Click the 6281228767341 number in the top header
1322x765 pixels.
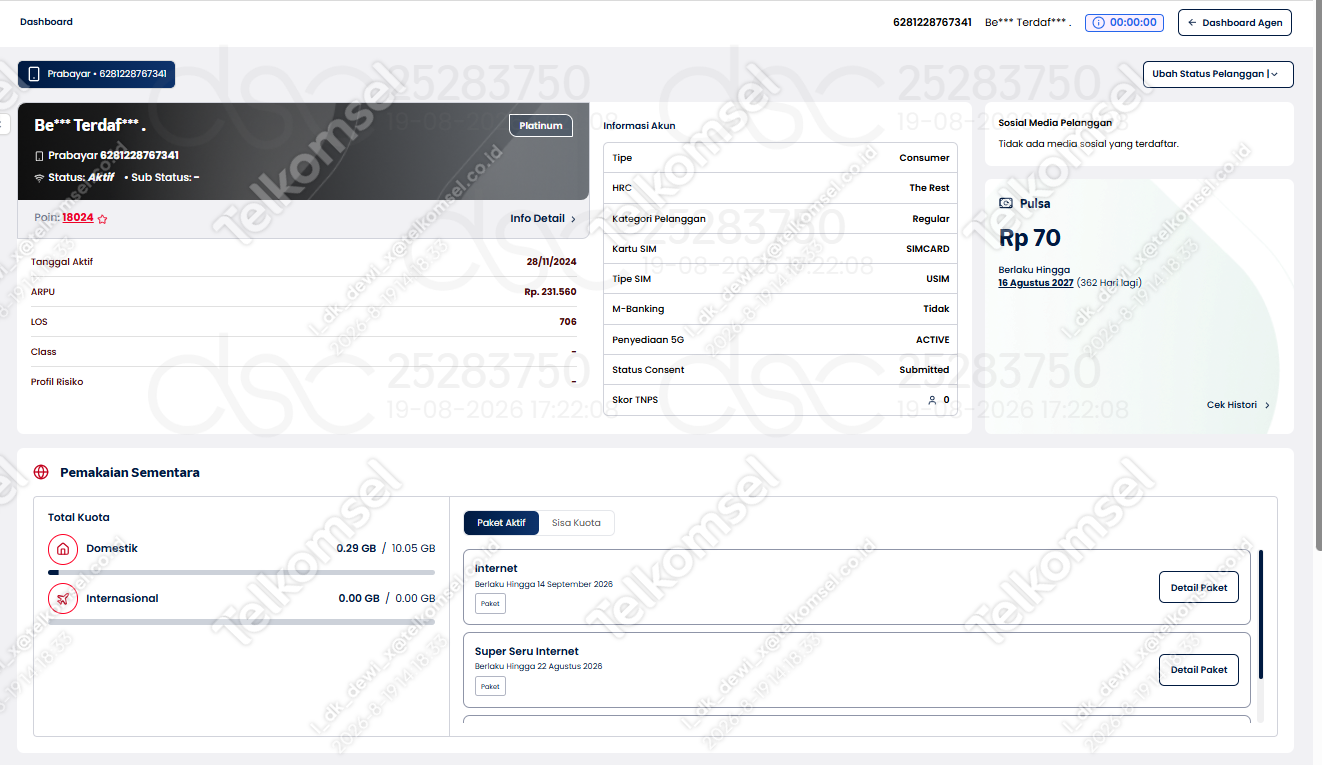(x=932, y=22)
